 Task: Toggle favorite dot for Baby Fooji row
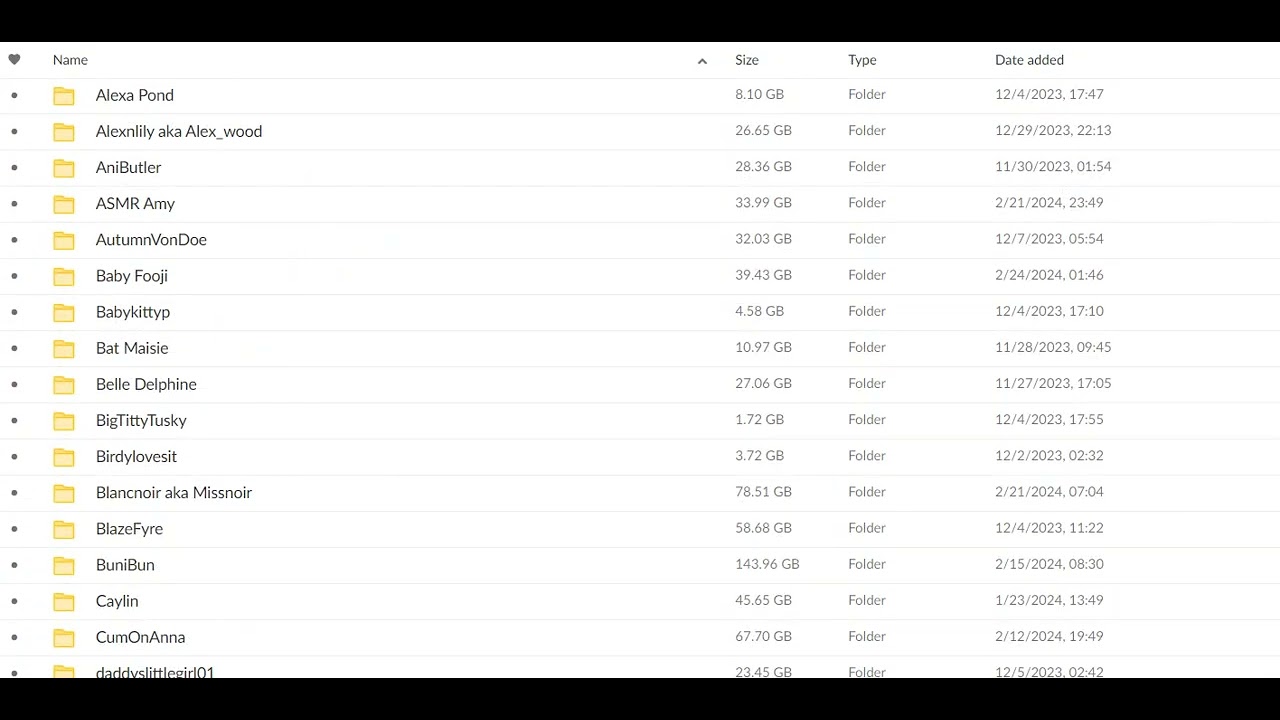14,276
